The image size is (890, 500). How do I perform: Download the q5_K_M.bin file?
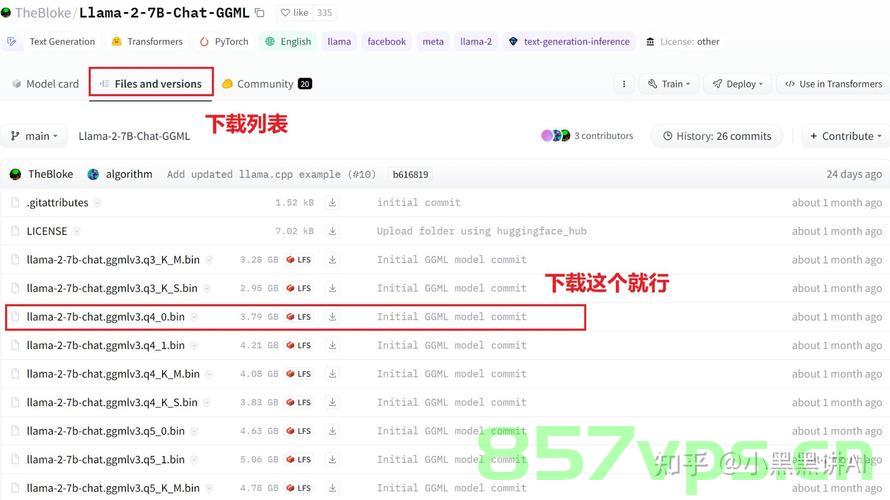tap(333, 488)
